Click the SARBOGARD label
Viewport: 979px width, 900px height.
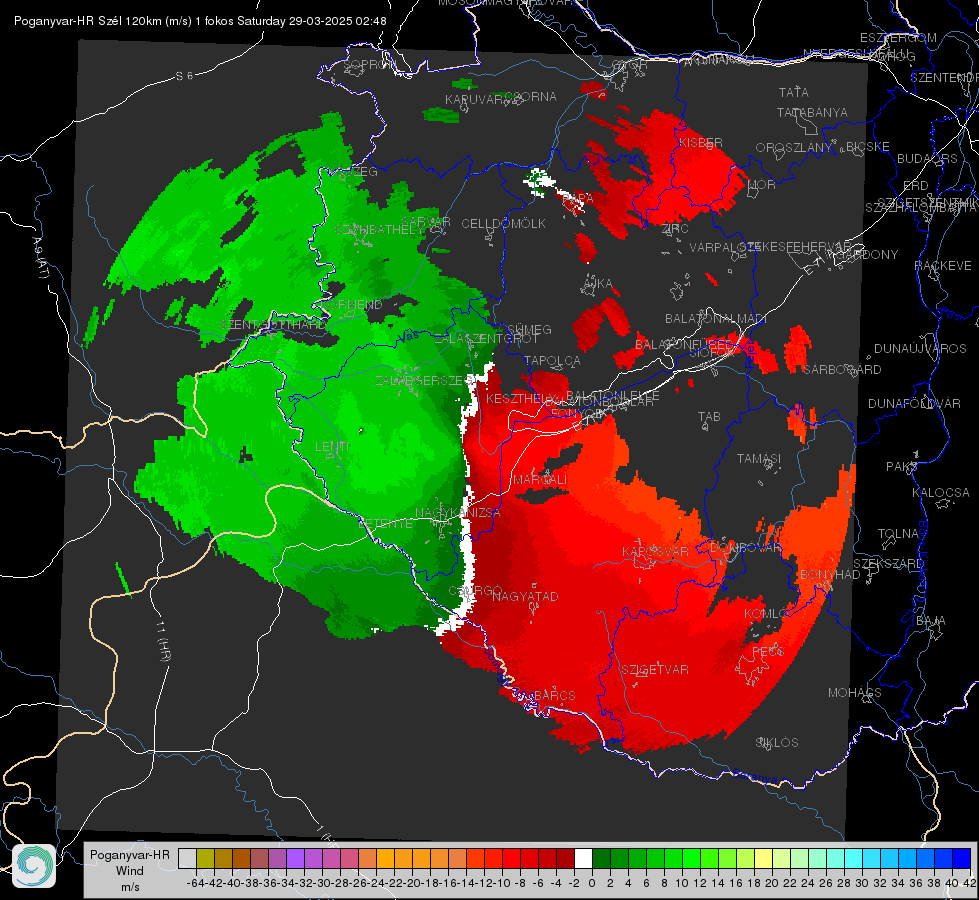(x=842, y=369)
